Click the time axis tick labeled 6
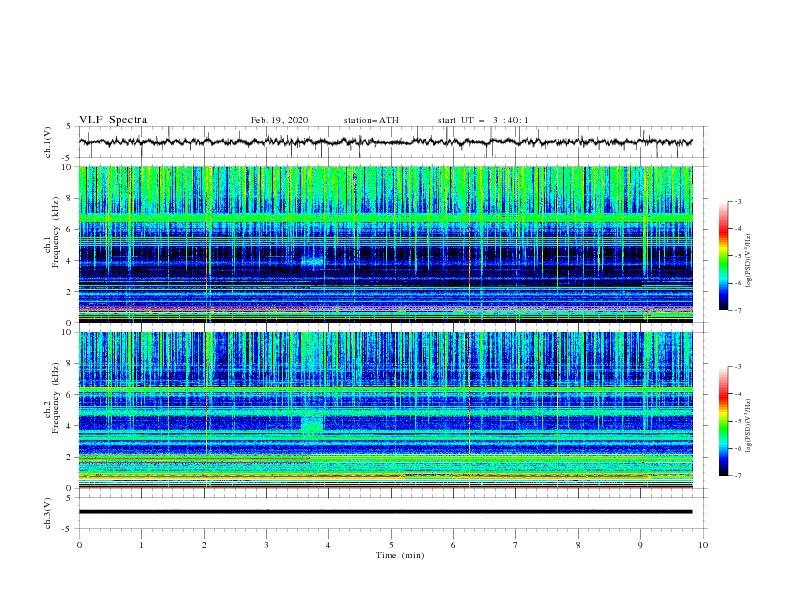Image resolution: width=792 pixels, height=612 pixels. coord(453,545)
